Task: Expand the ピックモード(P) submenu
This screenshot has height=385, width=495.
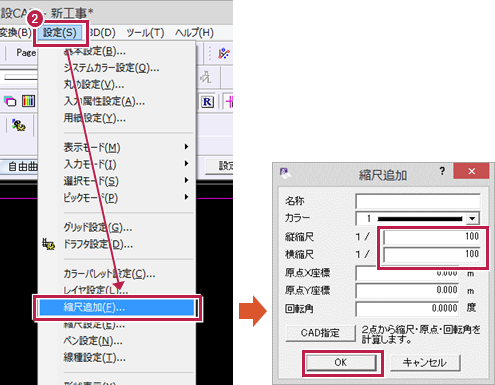Action: 186,197
